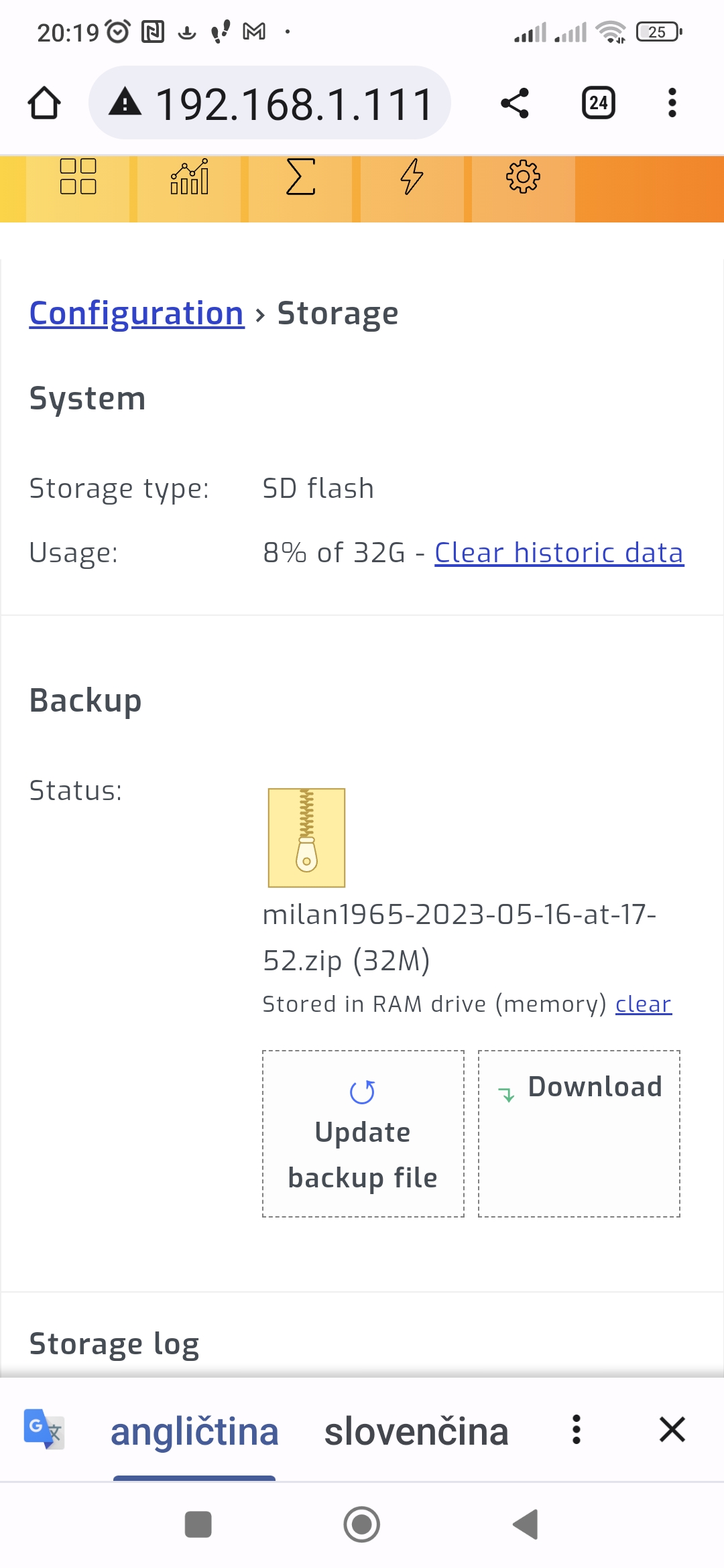Image resolution: width=724 pixels, height=1568 pixels.
Task: Select the backup zip file thumbnail
Action: (306, 838)
